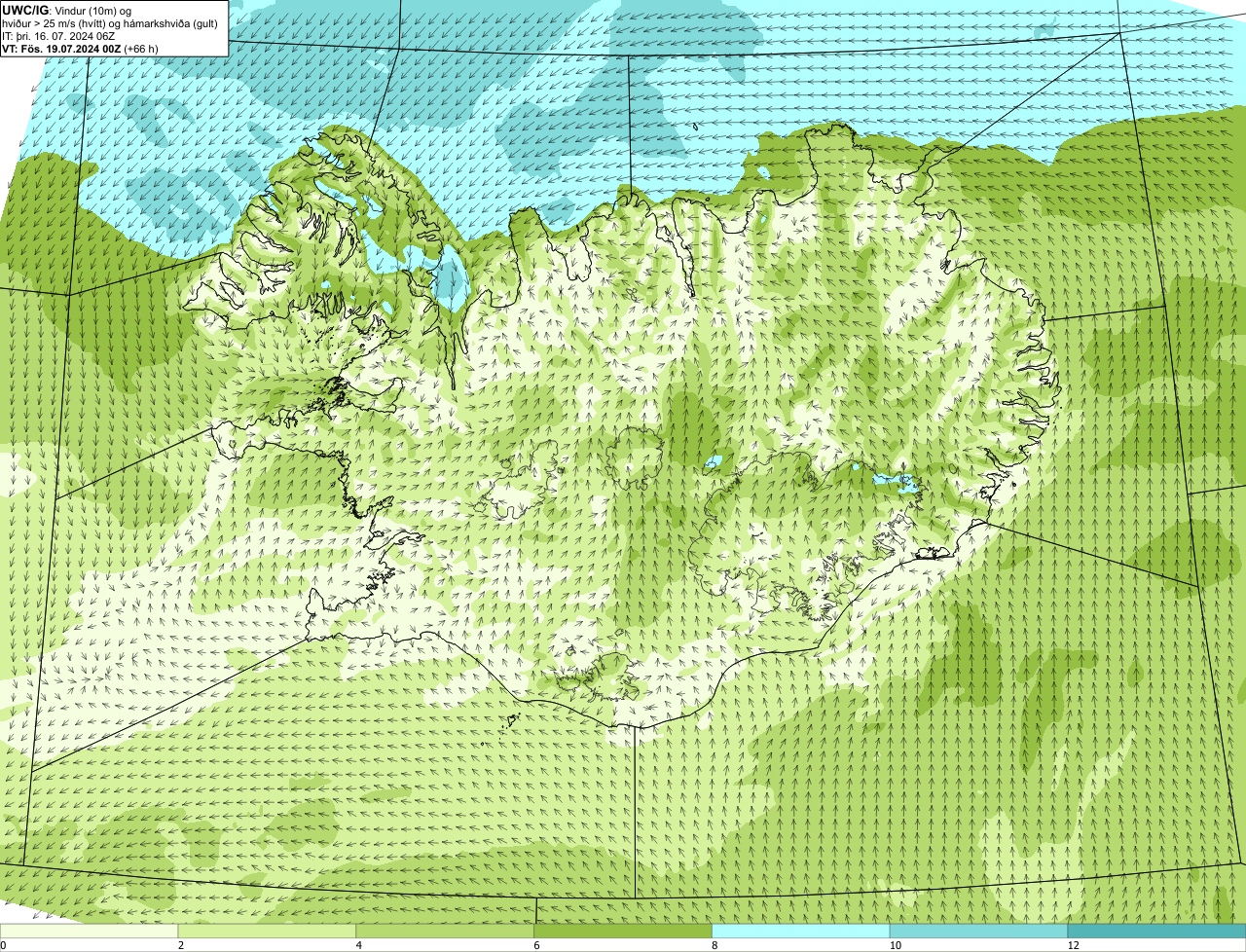Click the 4–6 m/s green legend segment
The width and height of the screenshot is (1246, 952).
(x=446, y=931)
